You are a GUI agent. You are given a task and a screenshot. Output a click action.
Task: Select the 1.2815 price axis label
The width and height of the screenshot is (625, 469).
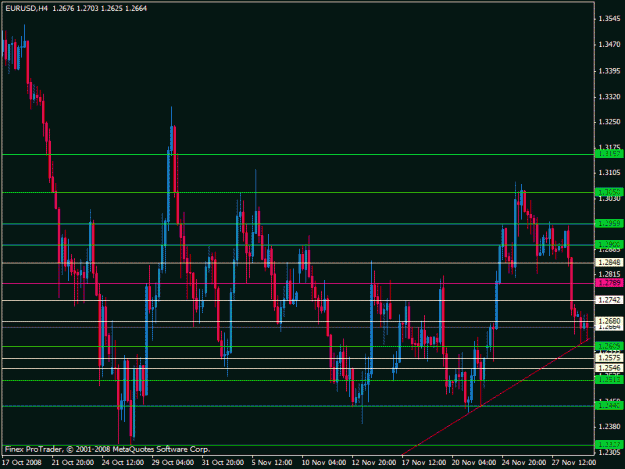[609, 274]
